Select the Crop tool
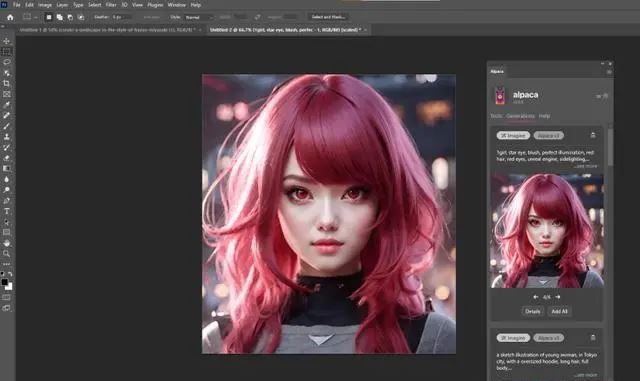 pos(7,83)
